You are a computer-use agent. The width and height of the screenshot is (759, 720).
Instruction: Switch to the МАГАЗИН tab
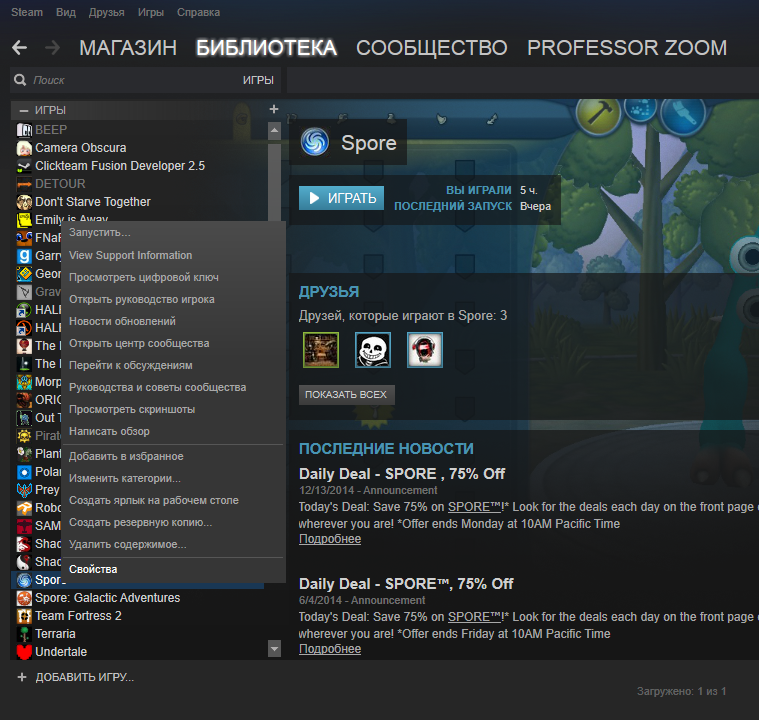coord(128,47)
